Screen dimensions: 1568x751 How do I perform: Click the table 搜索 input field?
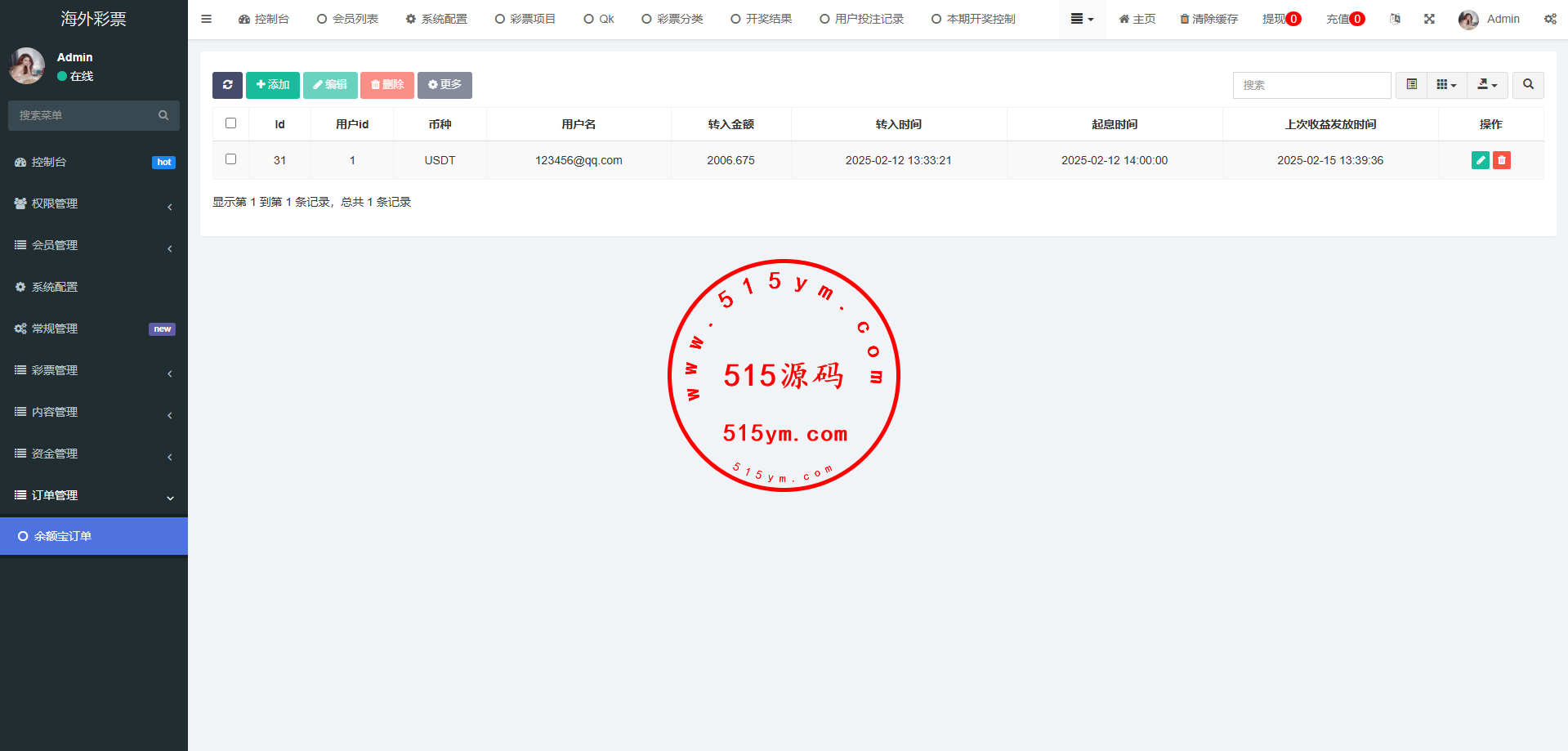[x=1311, y=85]
